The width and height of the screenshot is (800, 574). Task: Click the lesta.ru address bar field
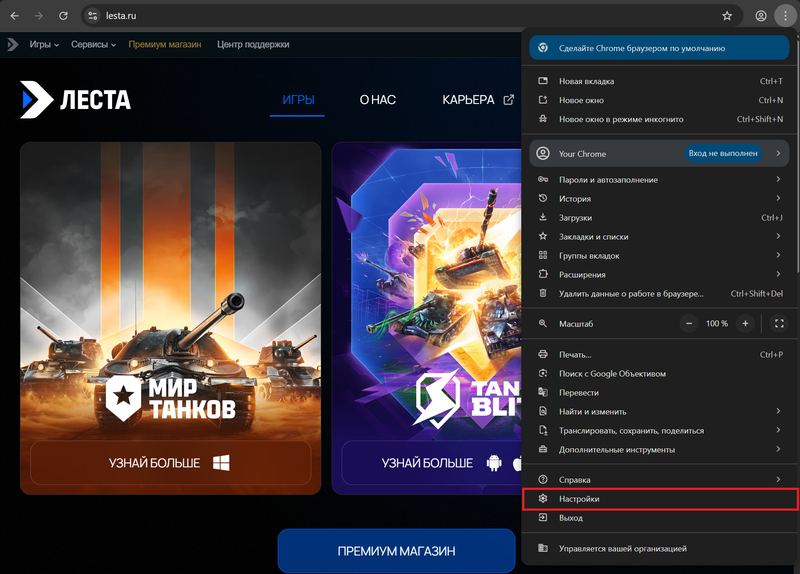click(400, 16)
